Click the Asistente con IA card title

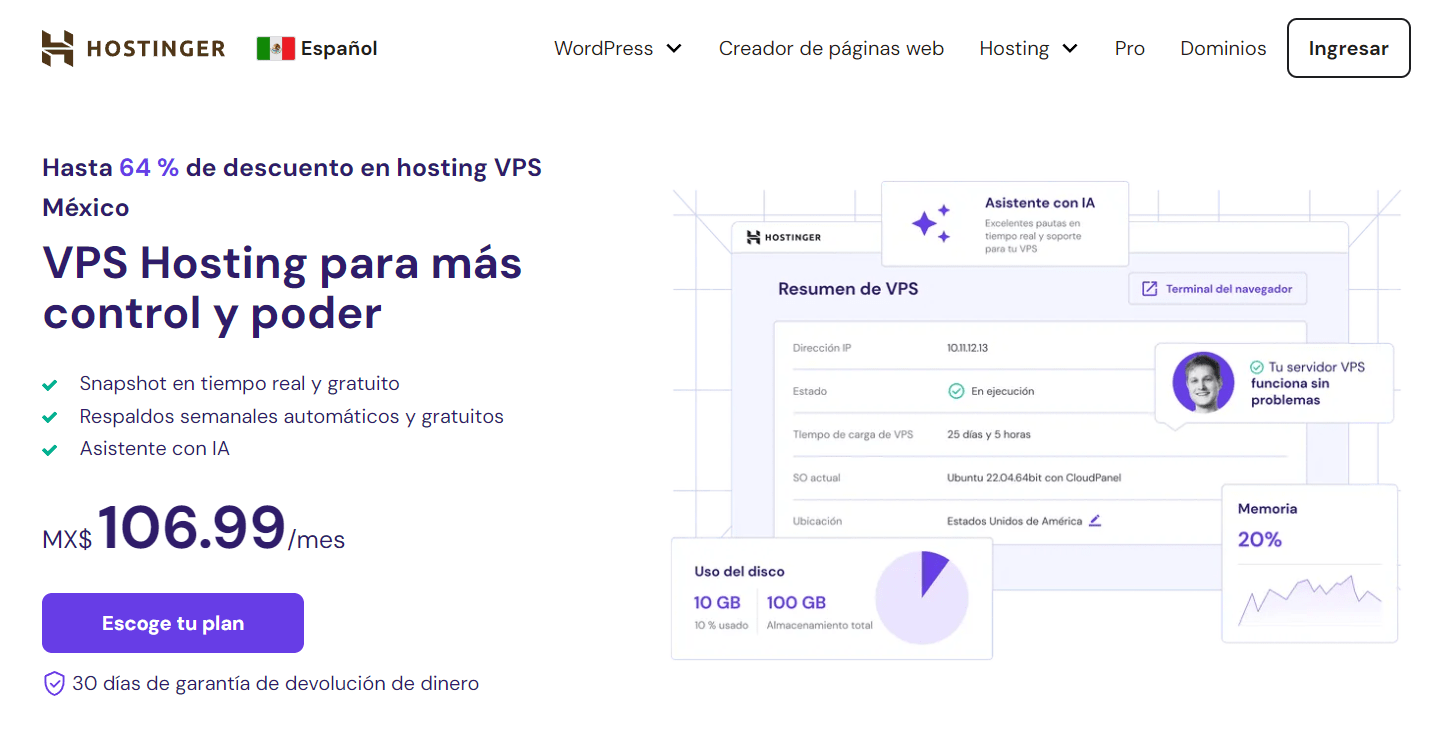point(1040,203)
